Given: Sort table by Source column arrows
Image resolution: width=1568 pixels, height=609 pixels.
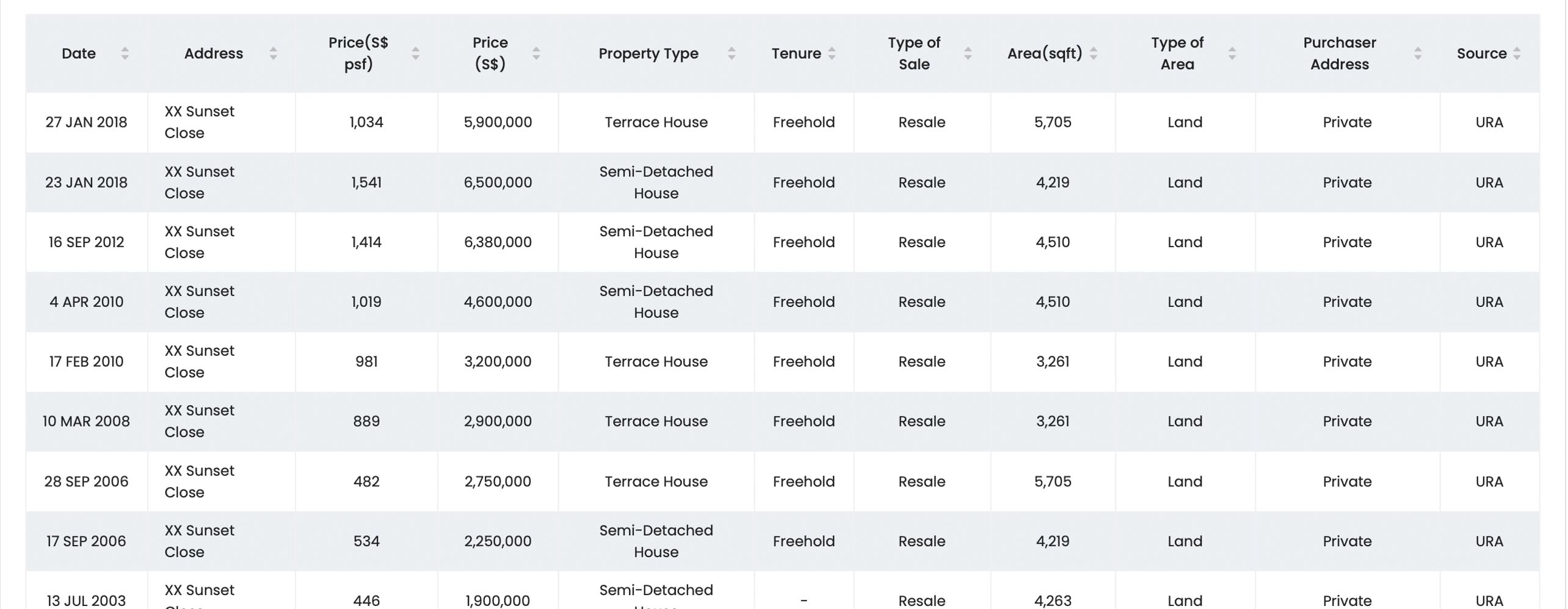Looking at the screenshot, I should coord(1517,54).
